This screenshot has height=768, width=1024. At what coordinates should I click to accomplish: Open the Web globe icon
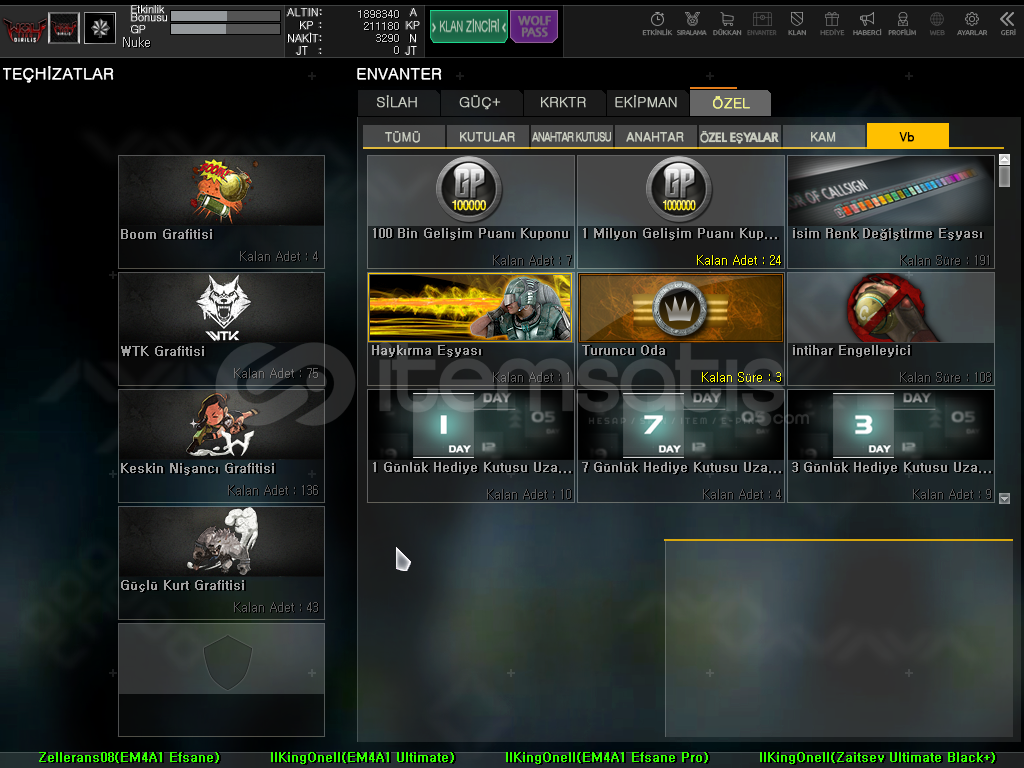937,24
